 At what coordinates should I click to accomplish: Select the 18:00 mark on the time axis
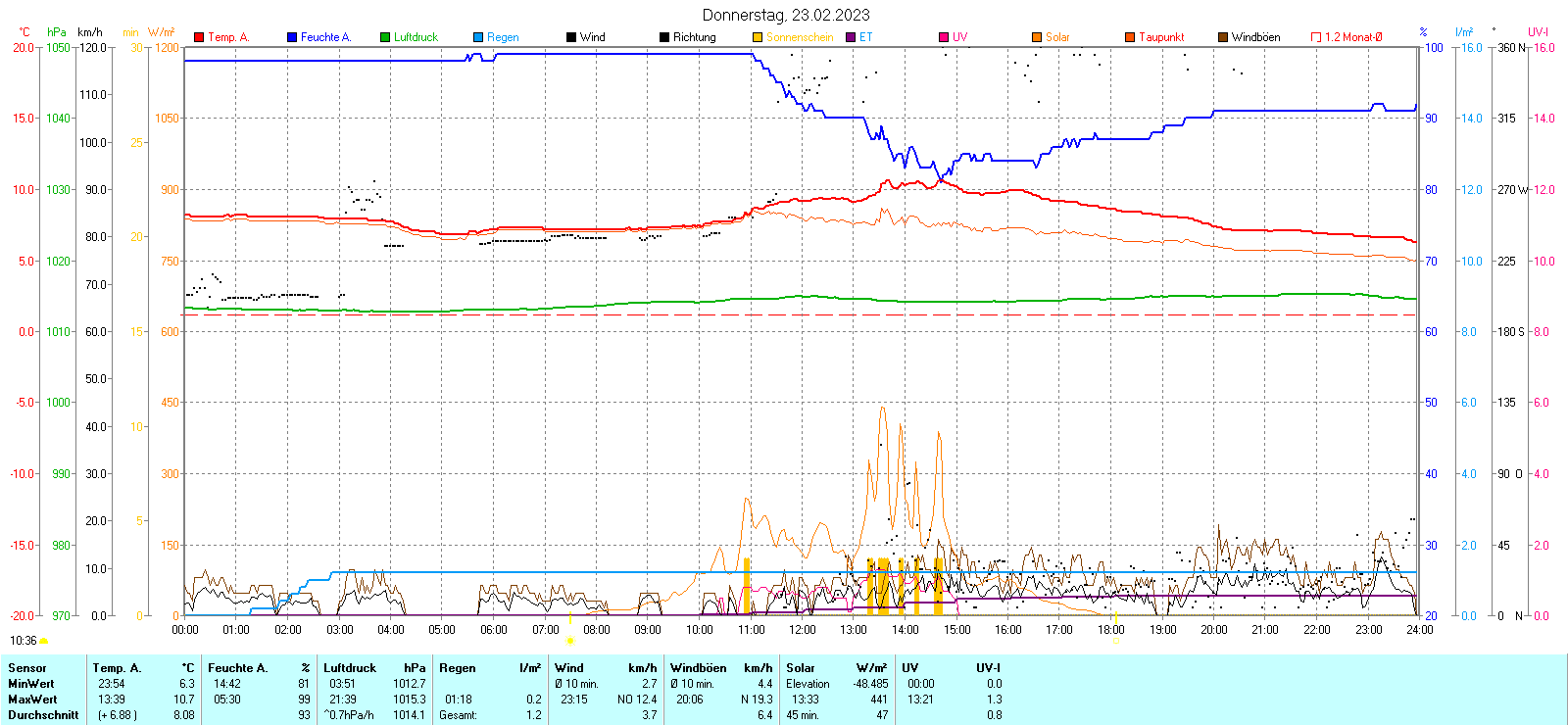point(1111,630)
